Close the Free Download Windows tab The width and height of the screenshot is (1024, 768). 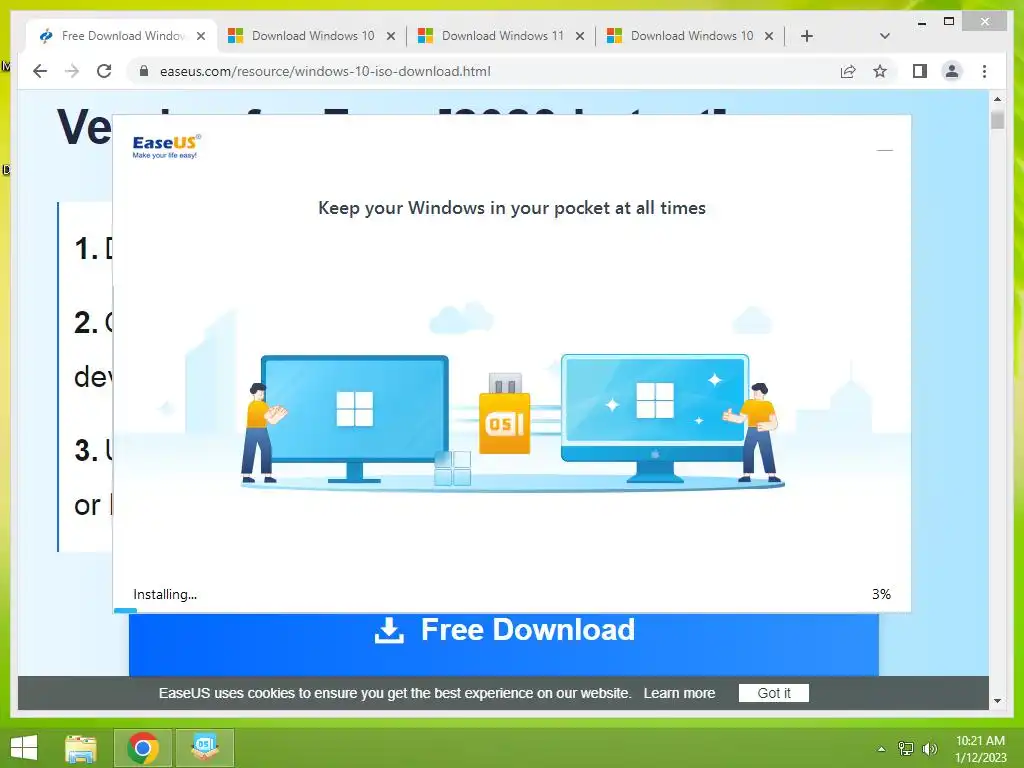tap(201, 36)
